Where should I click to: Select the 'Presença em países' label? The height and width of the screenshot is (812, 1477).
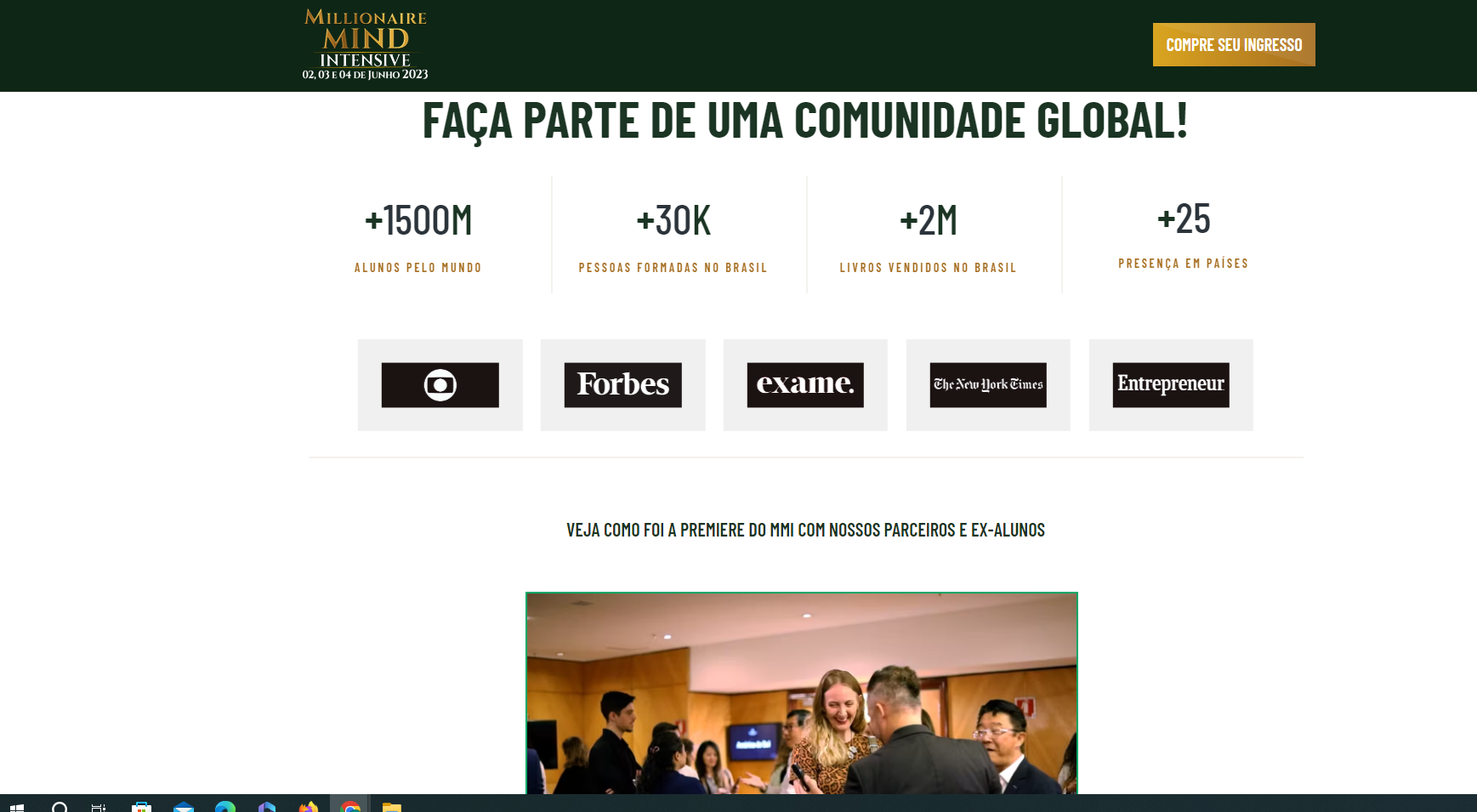1184,264
